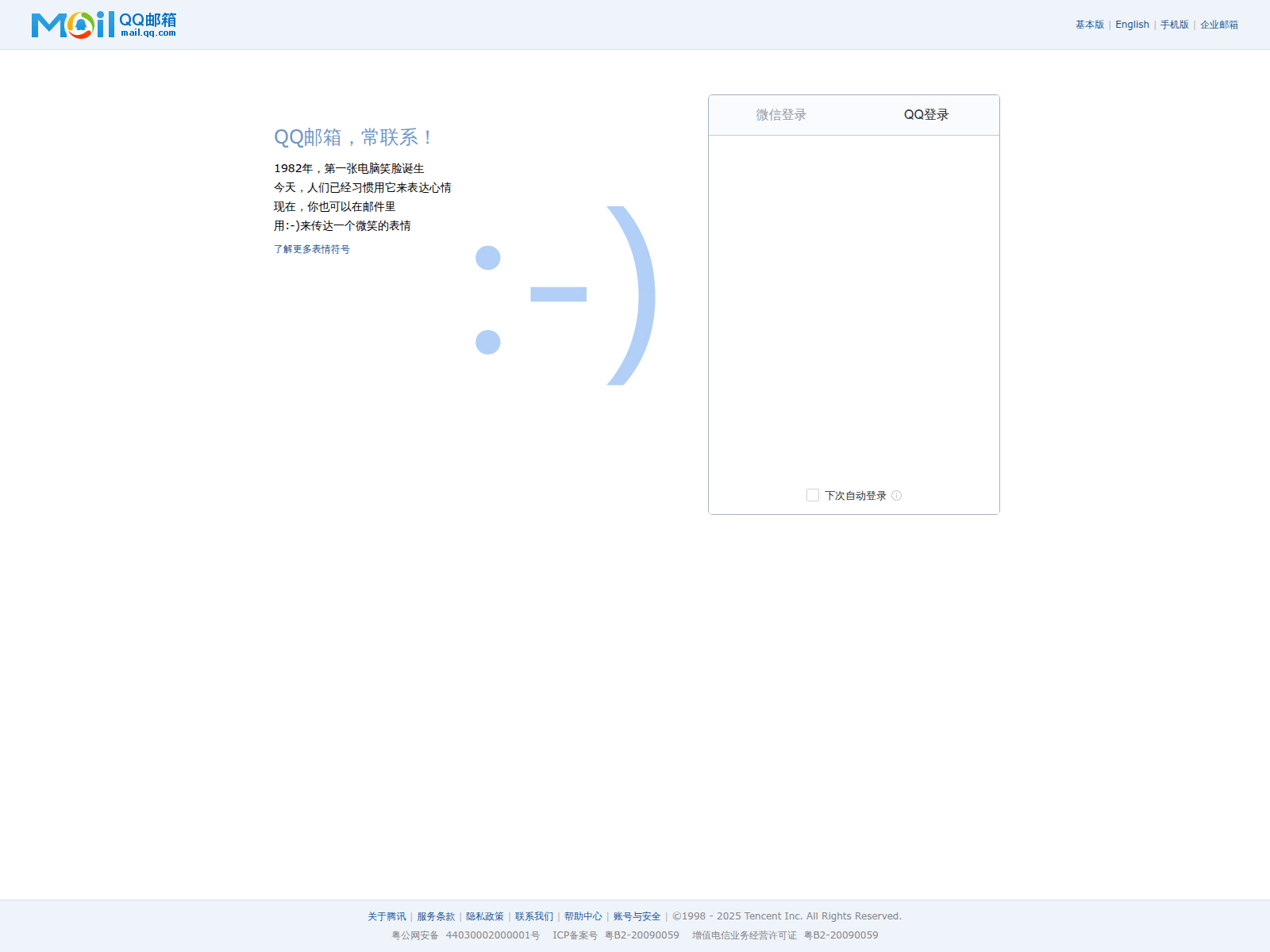Open the 隐私政策 footer link

(x=485, y=916)
